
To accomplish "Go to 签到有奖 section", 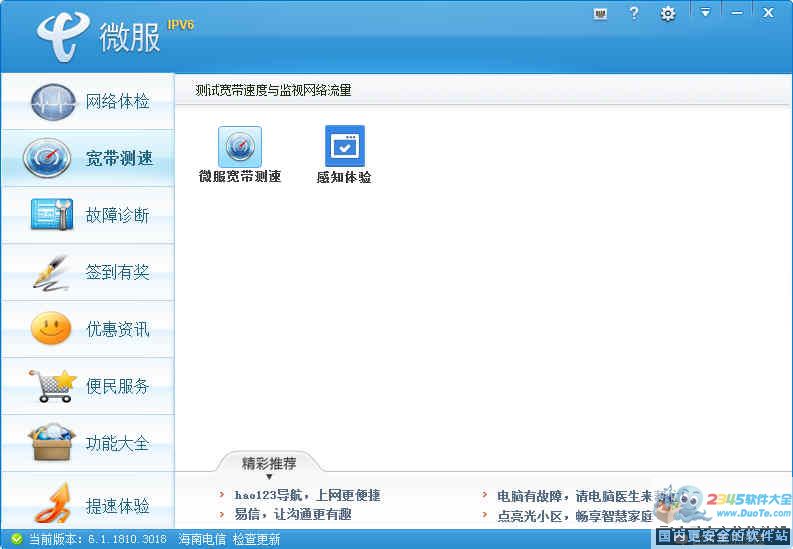I will [x=87, y=272].
